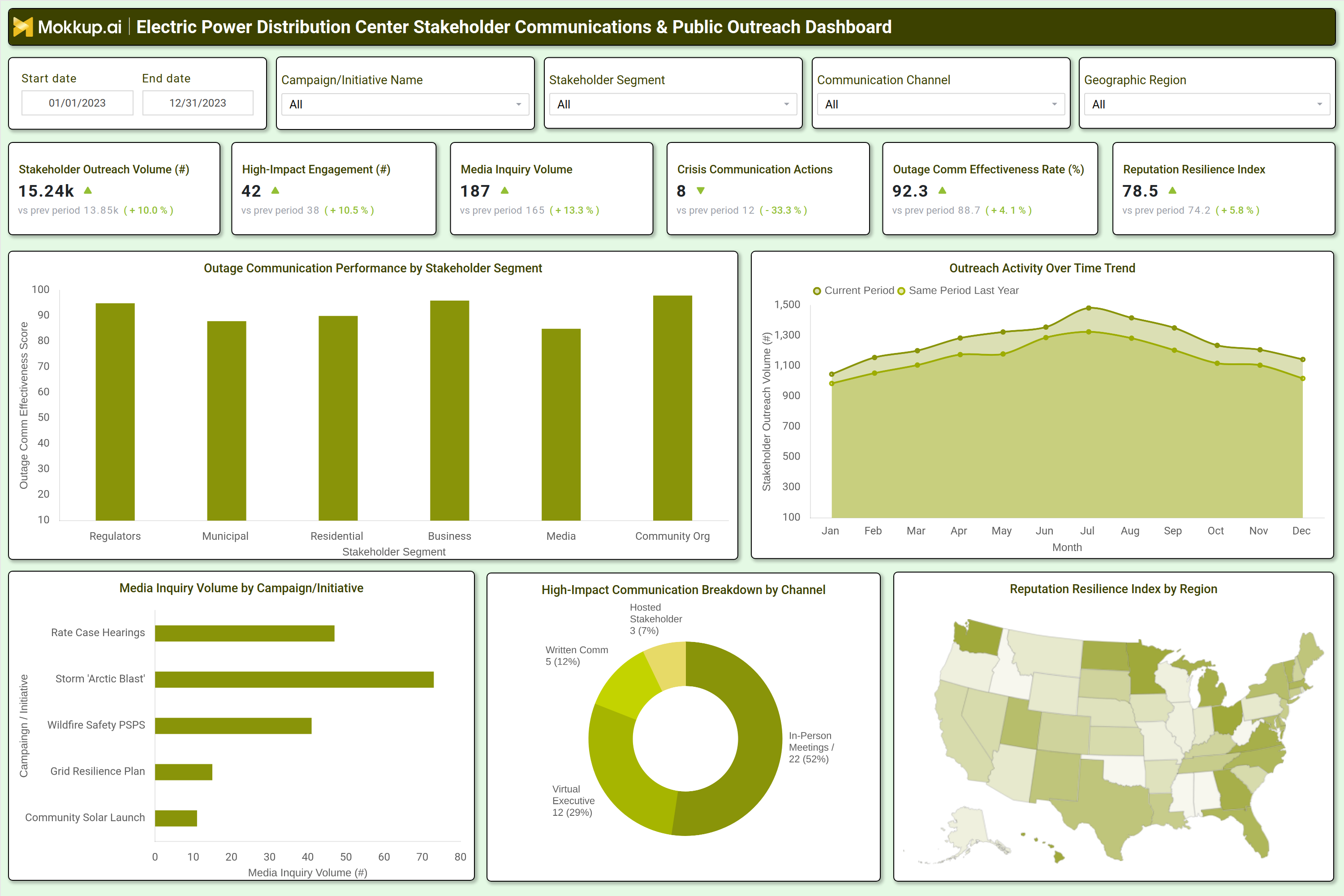The image size is (1344, 896).
Task: Click the Grid Resilience Plan bar
Action: [183, 772]
